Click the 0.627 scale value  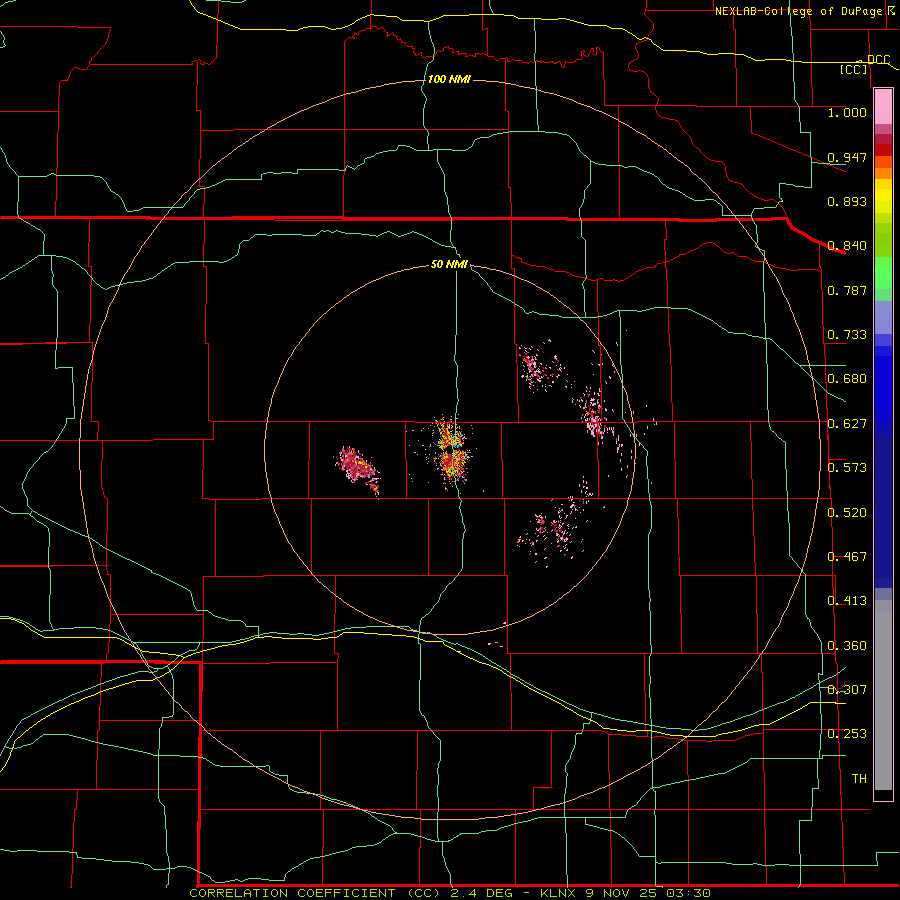click(847, 424)
